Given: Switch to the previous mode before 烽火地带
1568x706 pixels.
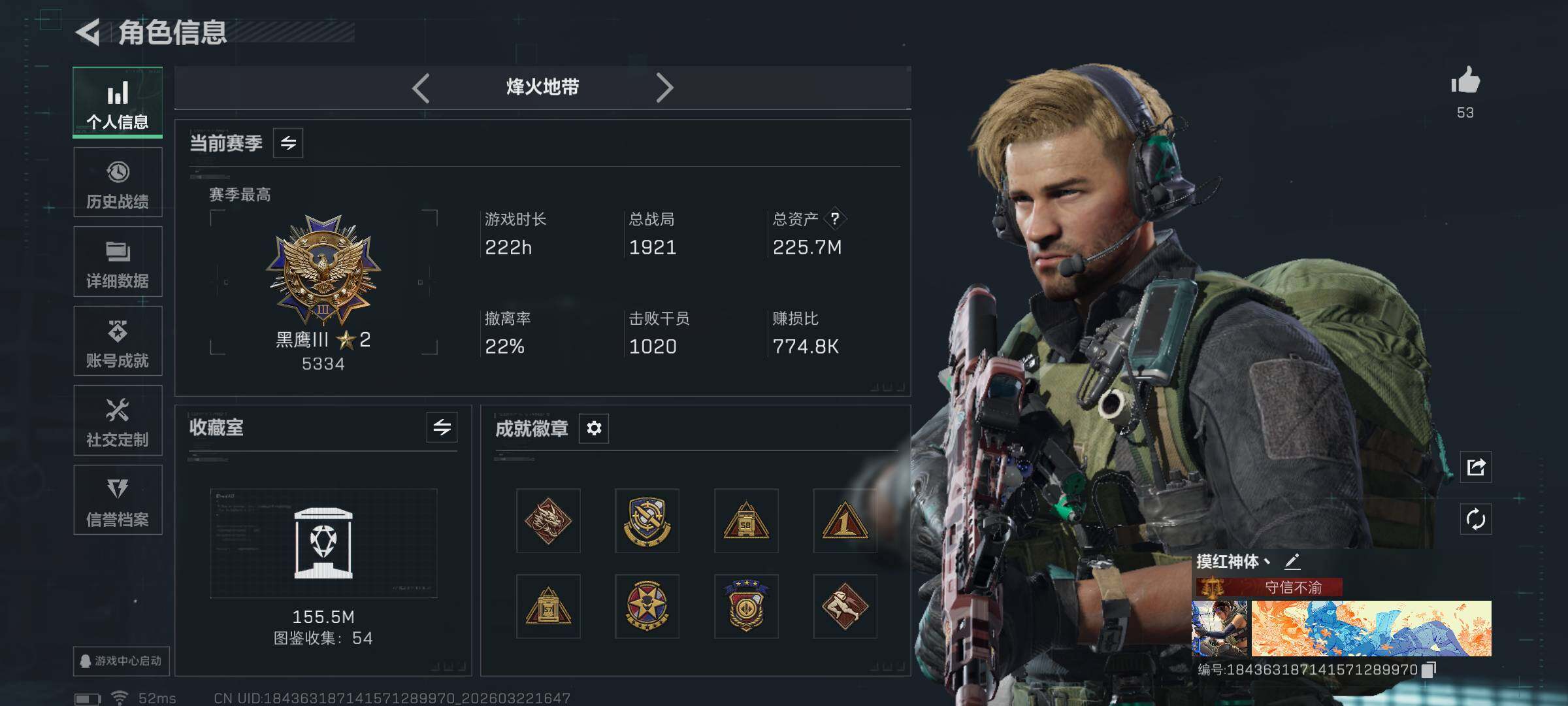Looking at the screenshot, I should pos(421,88).
